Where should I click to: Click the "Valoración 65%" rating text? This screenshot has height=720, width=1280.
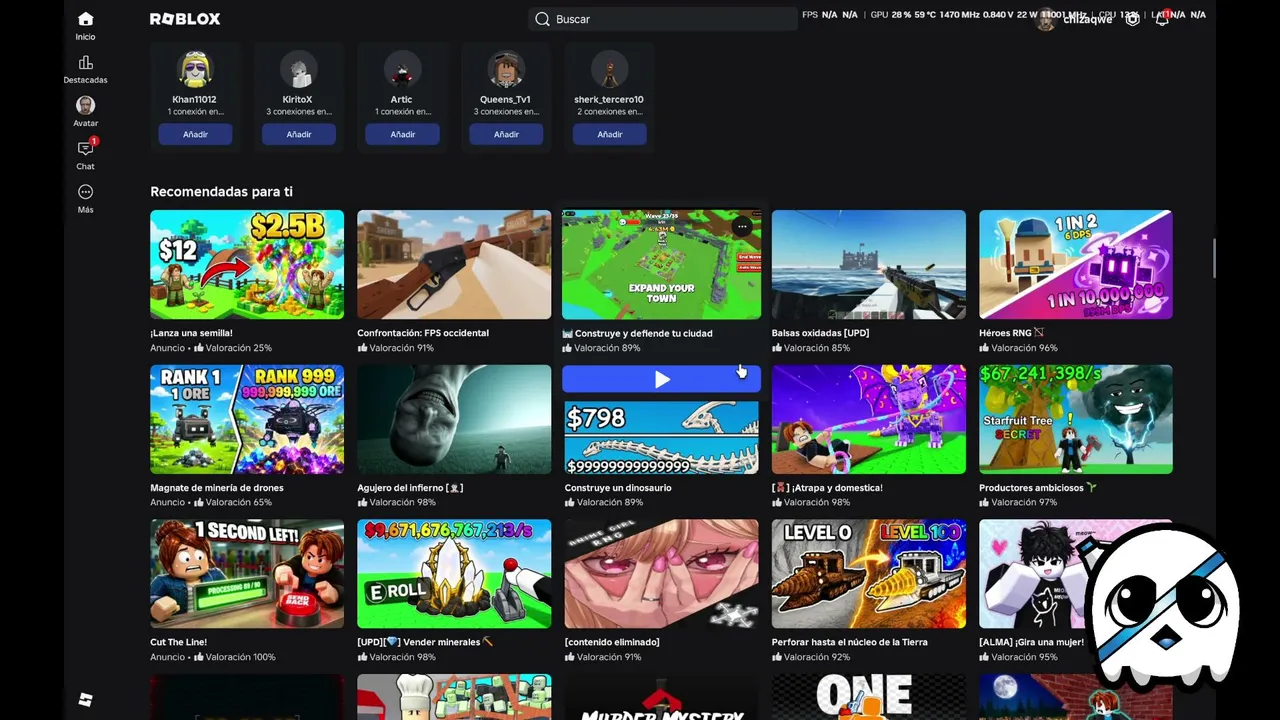pyautogui.click(x=238, y=502)
